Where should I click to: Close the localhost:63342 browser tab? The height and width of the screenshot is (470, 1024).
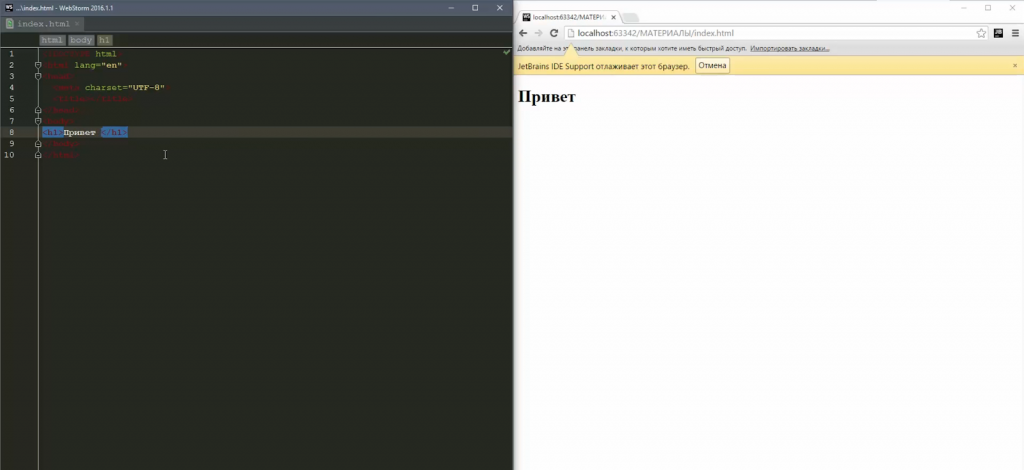[613, 18]
